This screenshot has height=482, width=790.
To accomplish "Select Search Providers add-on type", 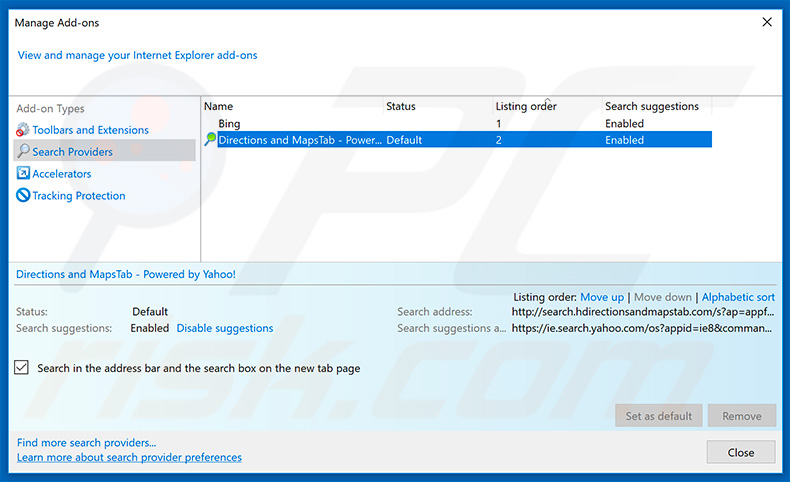I will [x=73, y=152].
